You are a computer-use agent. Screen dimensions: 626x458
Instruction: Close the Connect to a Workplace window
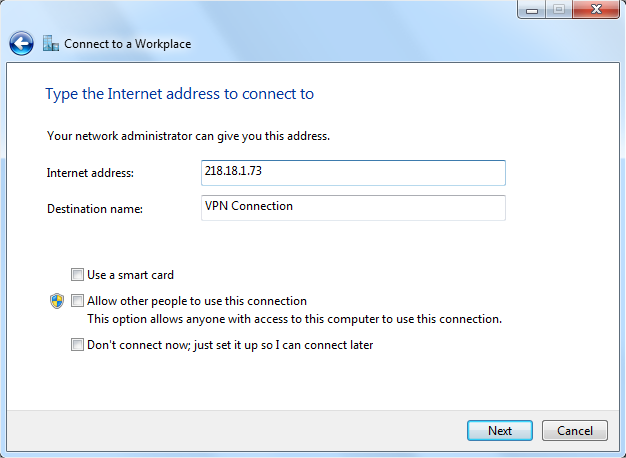pos(594,11)
